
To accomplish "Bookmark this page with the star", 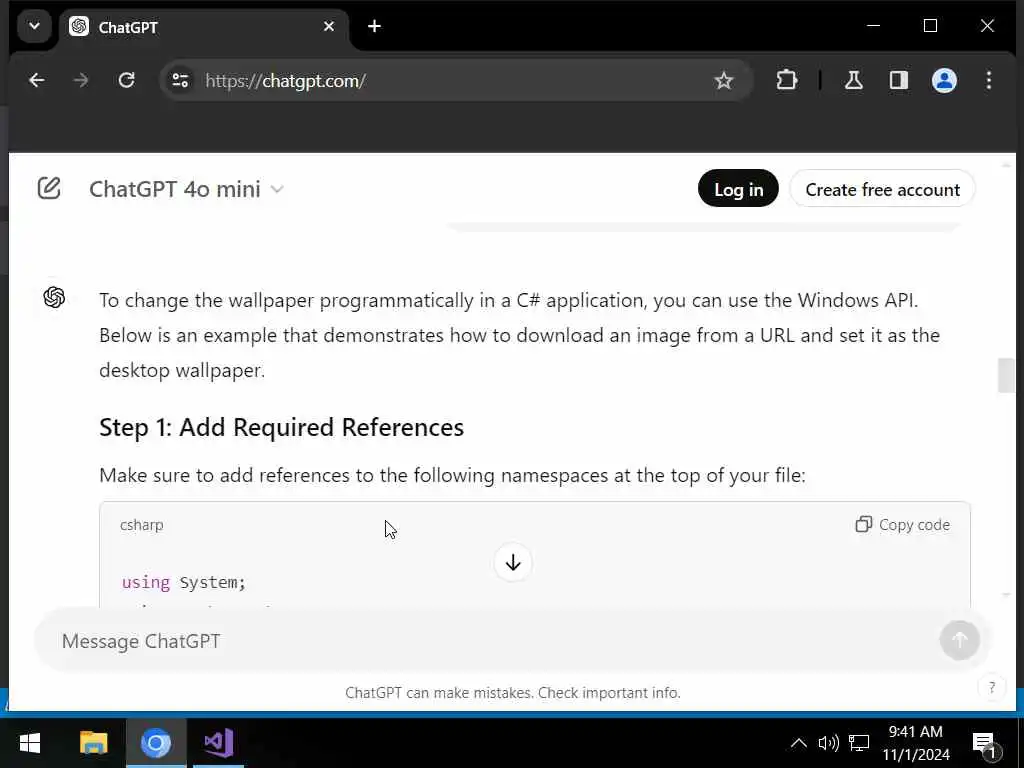I will click(723, 81).
